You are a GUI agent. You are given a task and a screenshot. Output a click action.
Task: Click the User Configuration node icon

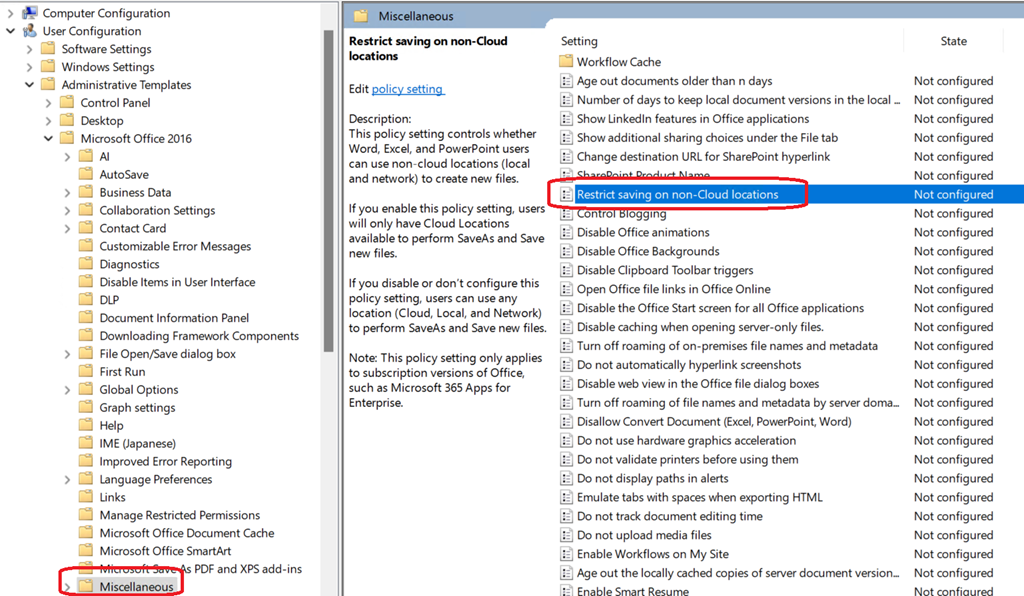[x=29, y=31]
